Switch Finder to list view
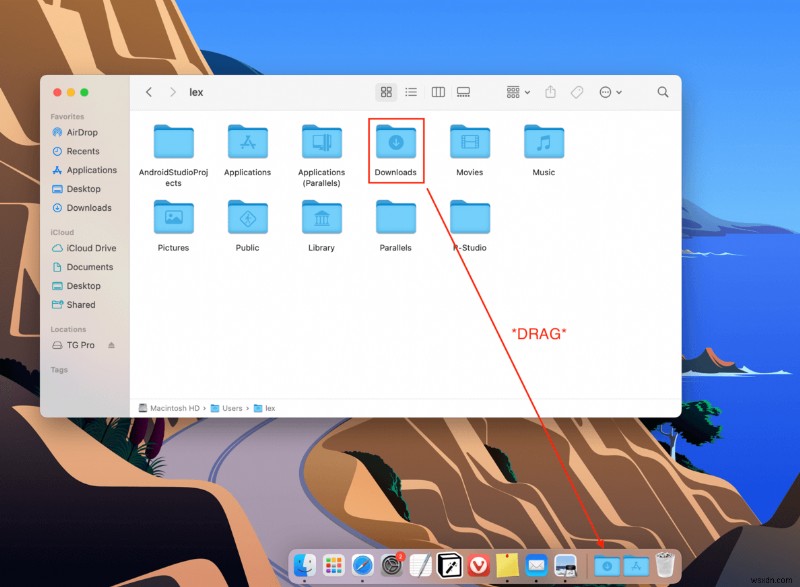 411,91
